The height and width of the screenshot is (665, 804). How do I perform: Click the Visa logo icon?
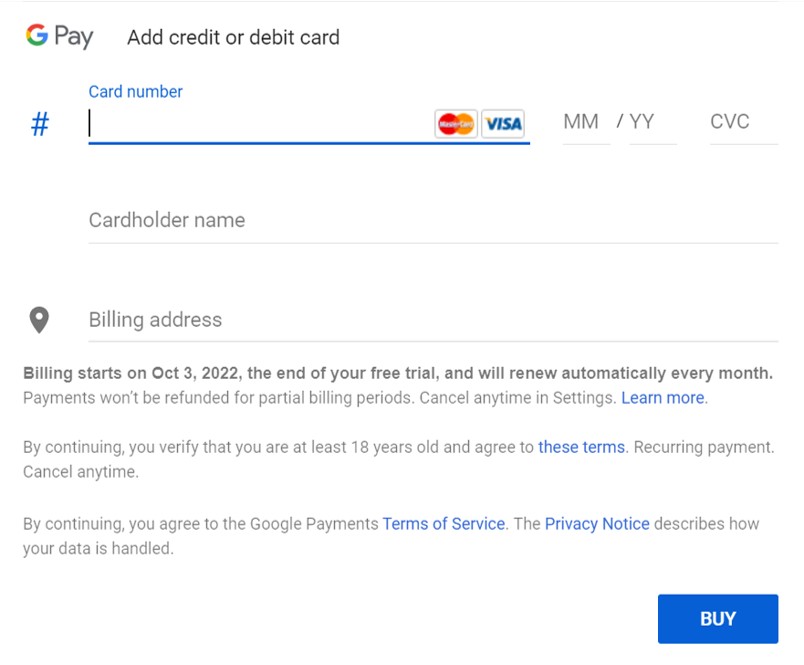(x=503, y=123)
